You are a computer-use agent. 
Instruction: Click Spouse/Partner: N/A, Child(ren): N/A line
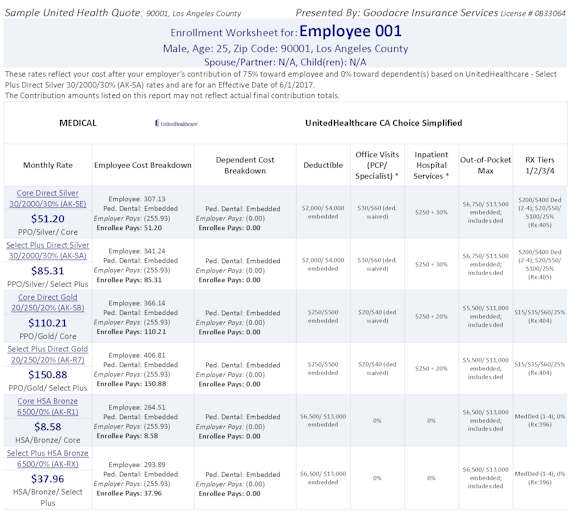click(x=285, y=62)
